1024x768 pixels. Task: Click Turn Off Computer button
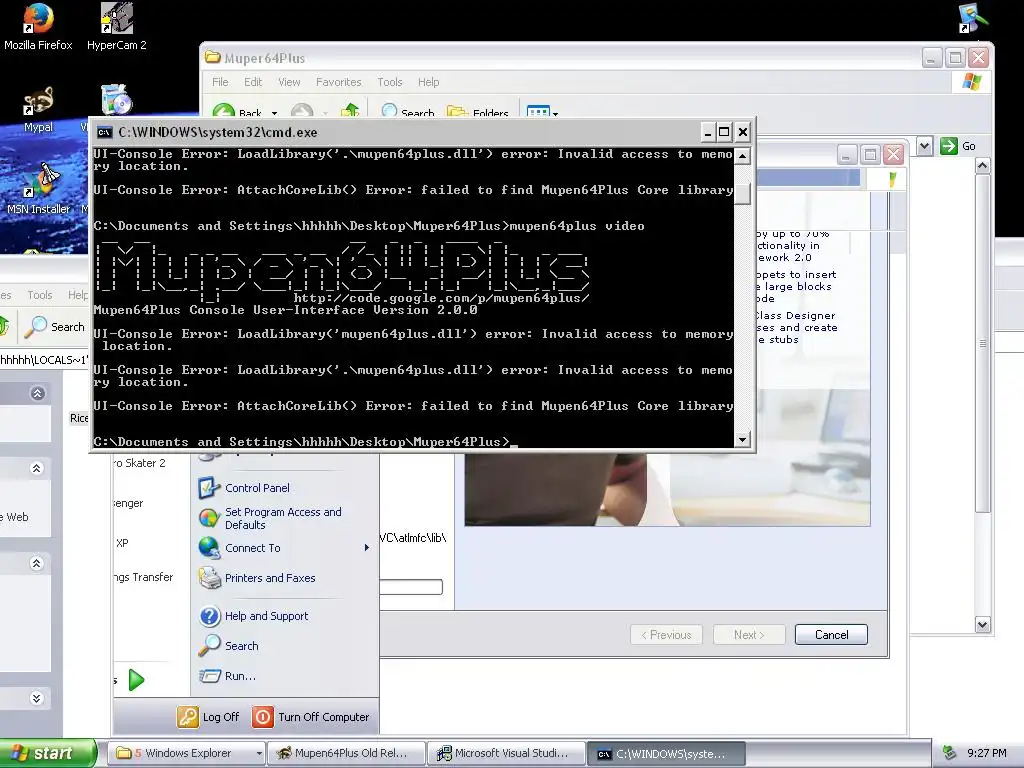pos(311,717)
